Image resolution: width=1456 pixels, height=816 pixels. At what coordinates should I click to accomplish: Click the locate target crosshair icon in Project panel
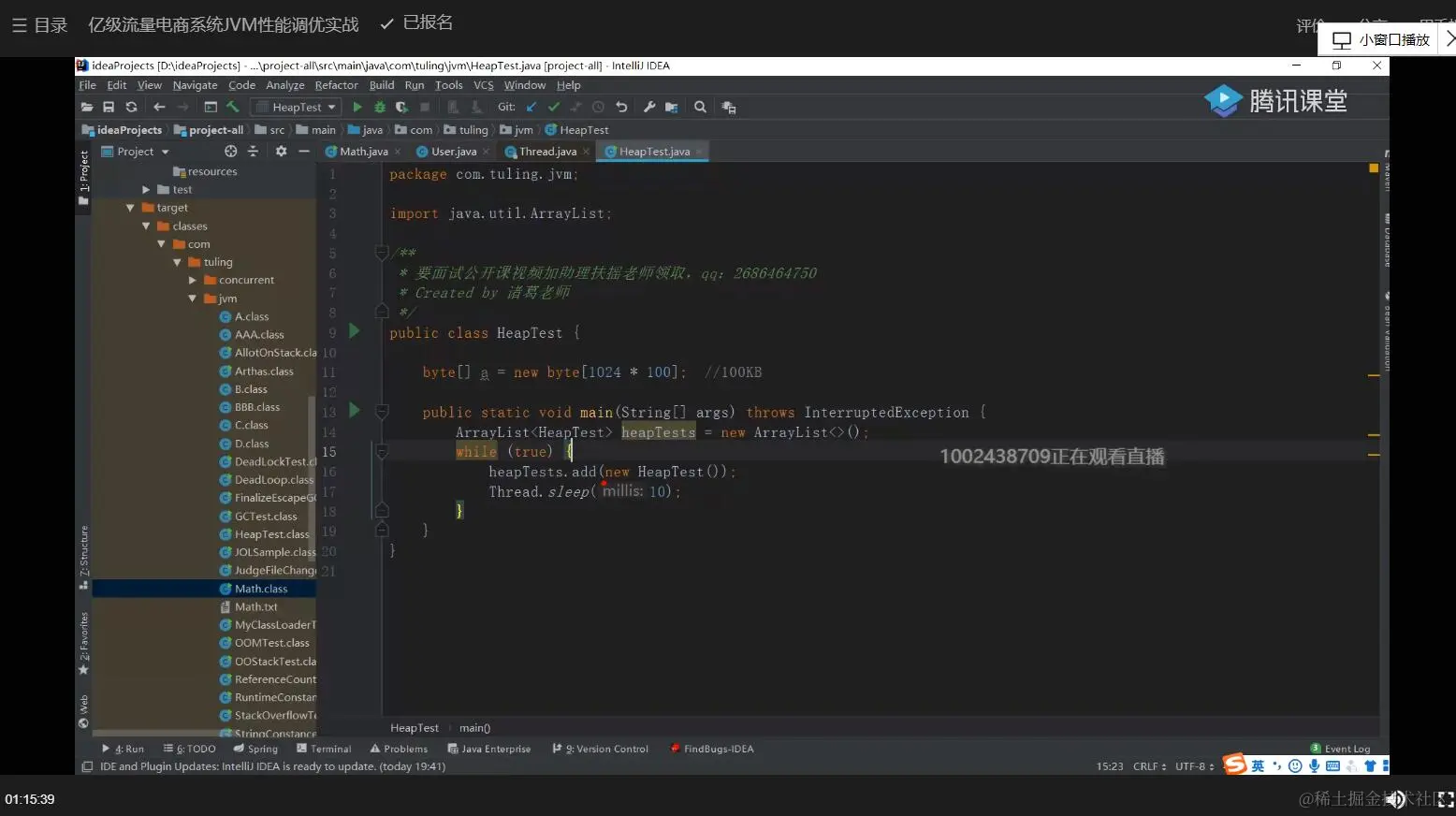pos(230,152)
